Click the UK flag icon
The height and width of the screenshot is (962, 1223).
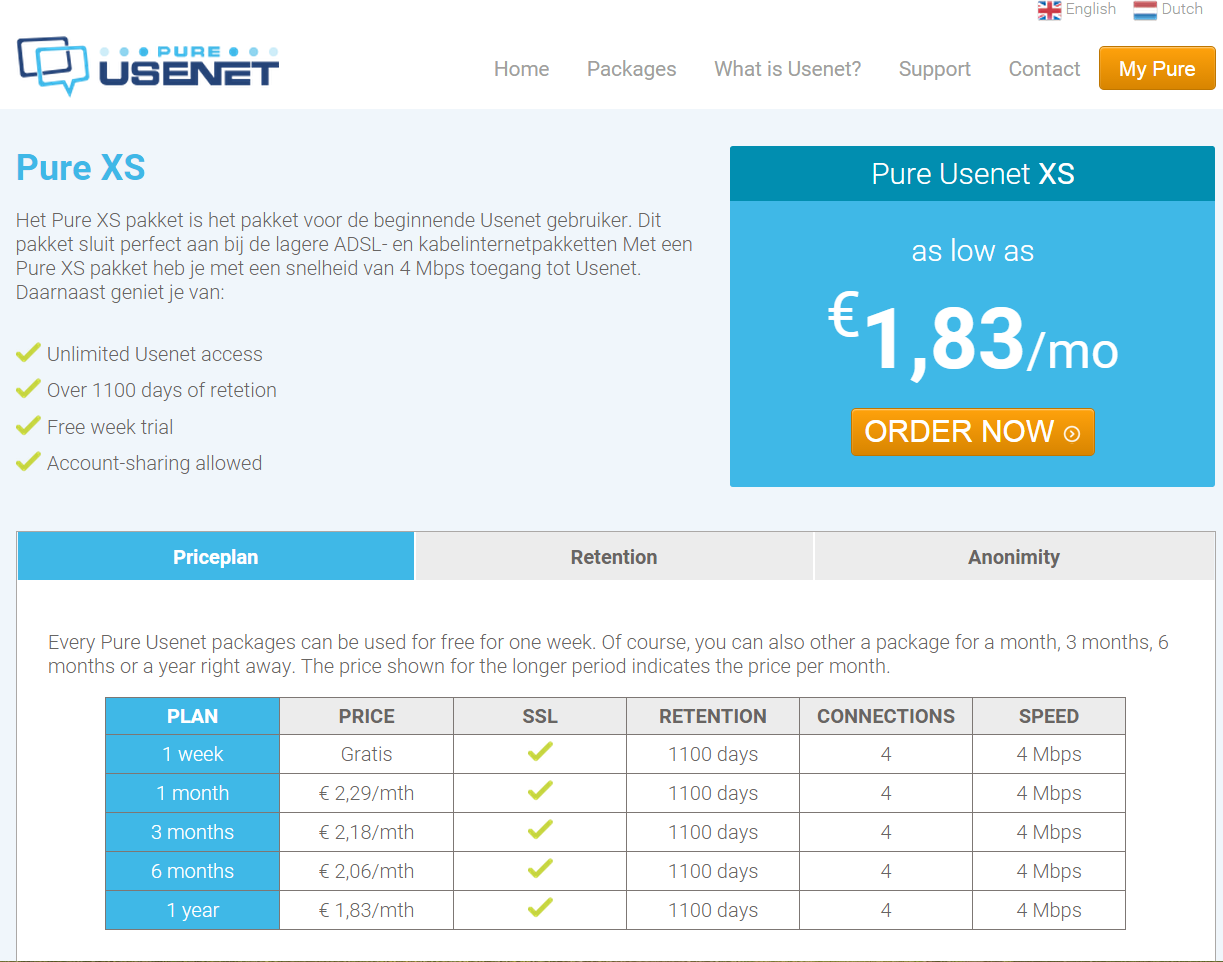pos(1049,10)
